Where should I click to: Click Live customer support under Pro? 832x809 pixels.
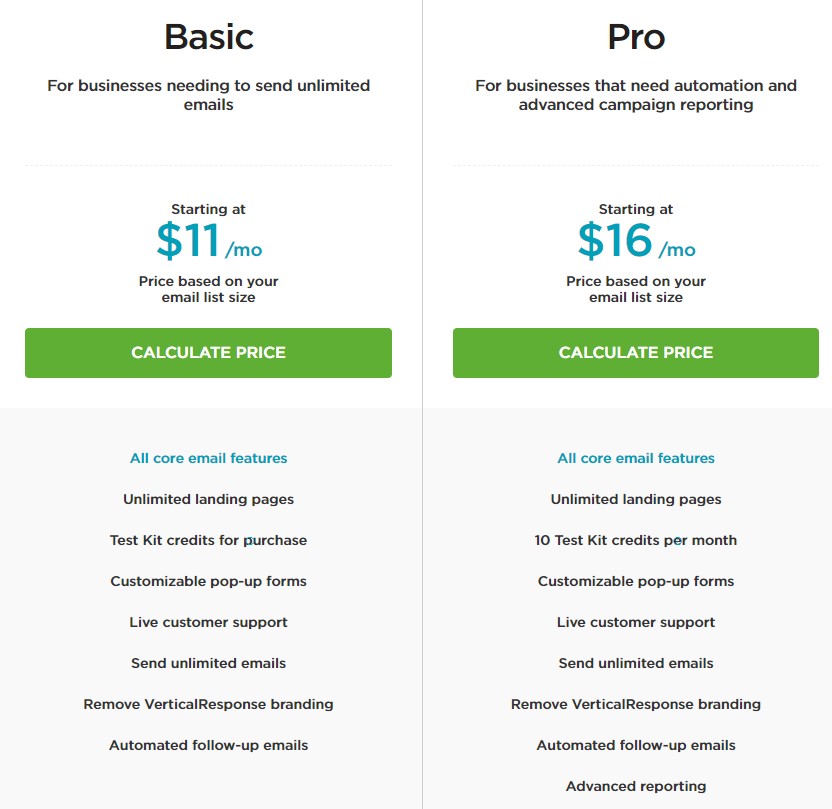point(636,622)
